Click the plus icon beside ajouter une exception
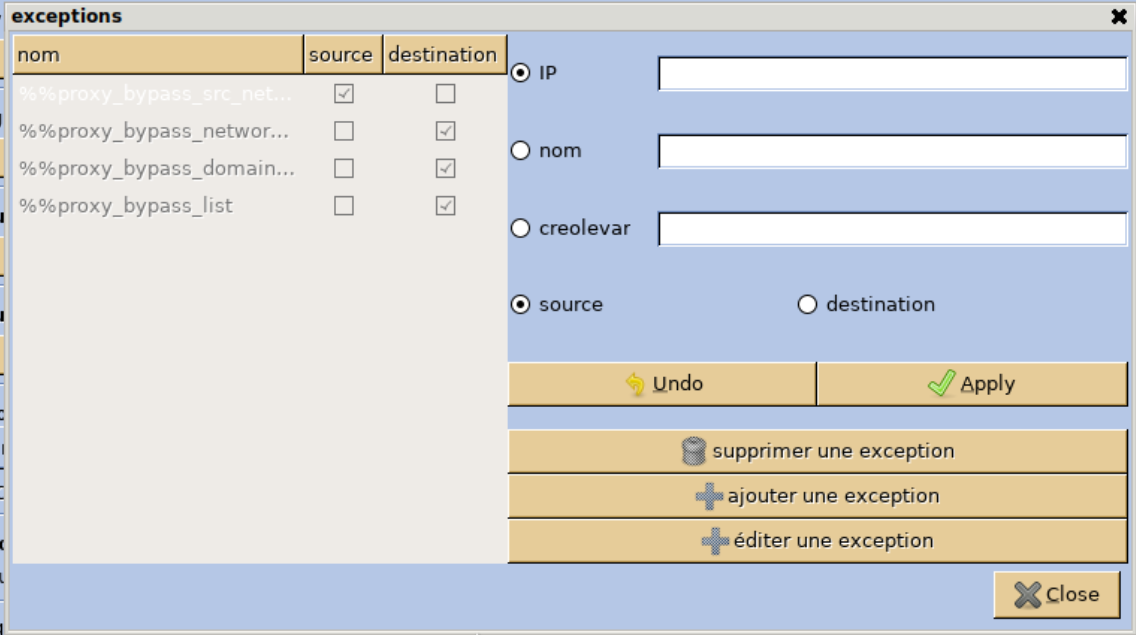Viewport: 1136px width, 635px height. pos(709,497)
